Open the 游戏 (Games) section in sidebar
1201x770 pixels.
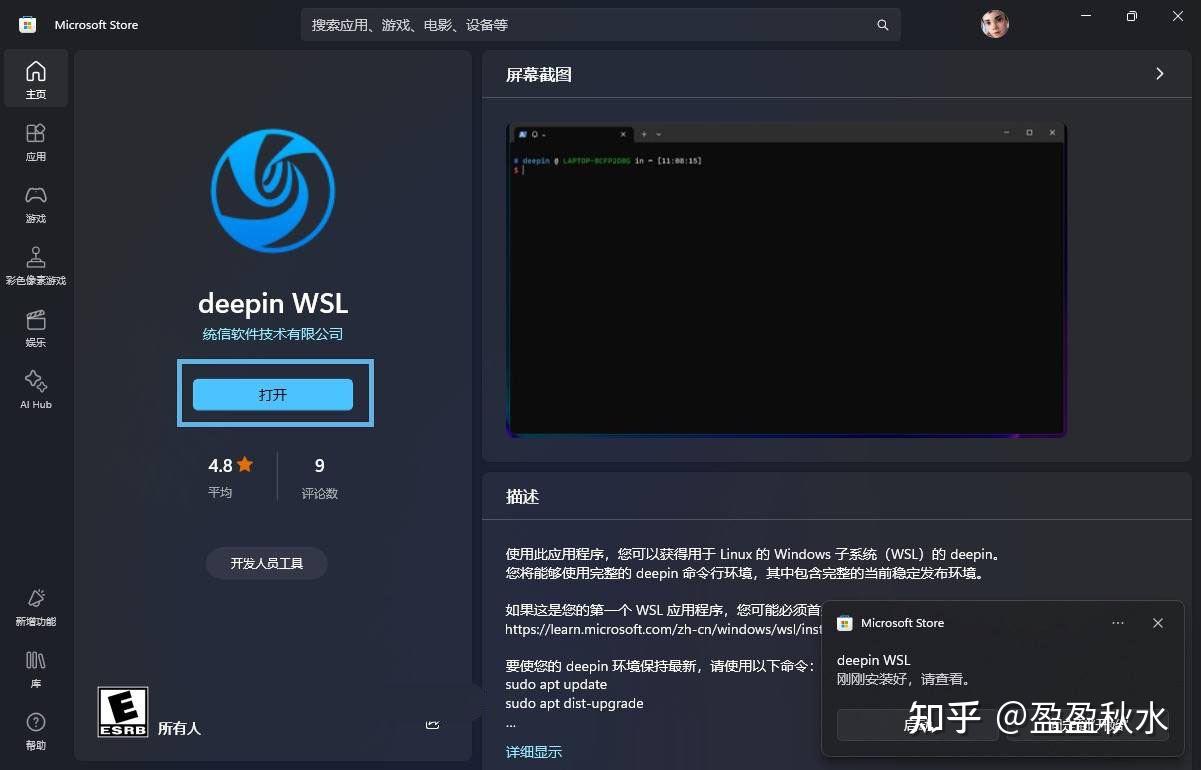(x=36, y=202)
